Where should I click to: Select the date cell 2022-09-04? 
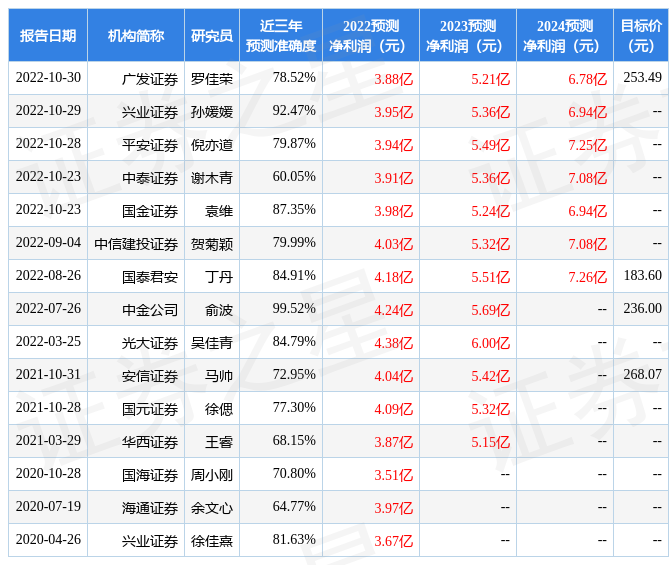(48, 243)
